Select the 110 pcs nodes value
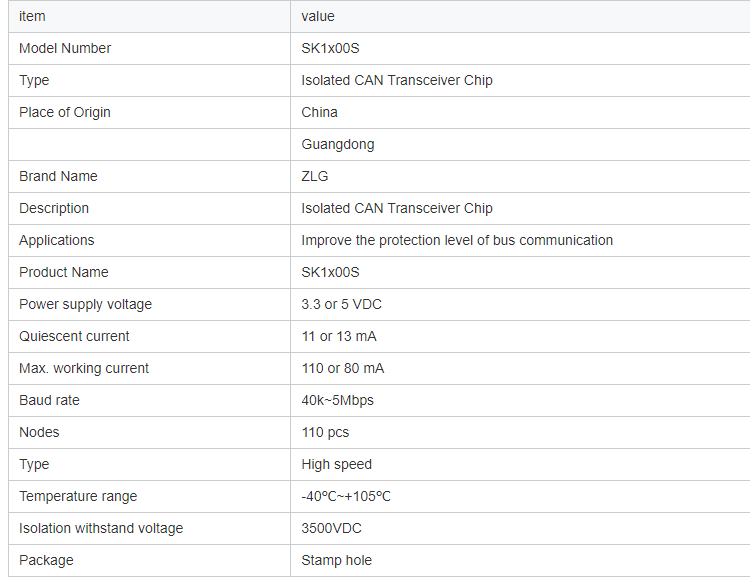750x577 pixels. [325, 432]
